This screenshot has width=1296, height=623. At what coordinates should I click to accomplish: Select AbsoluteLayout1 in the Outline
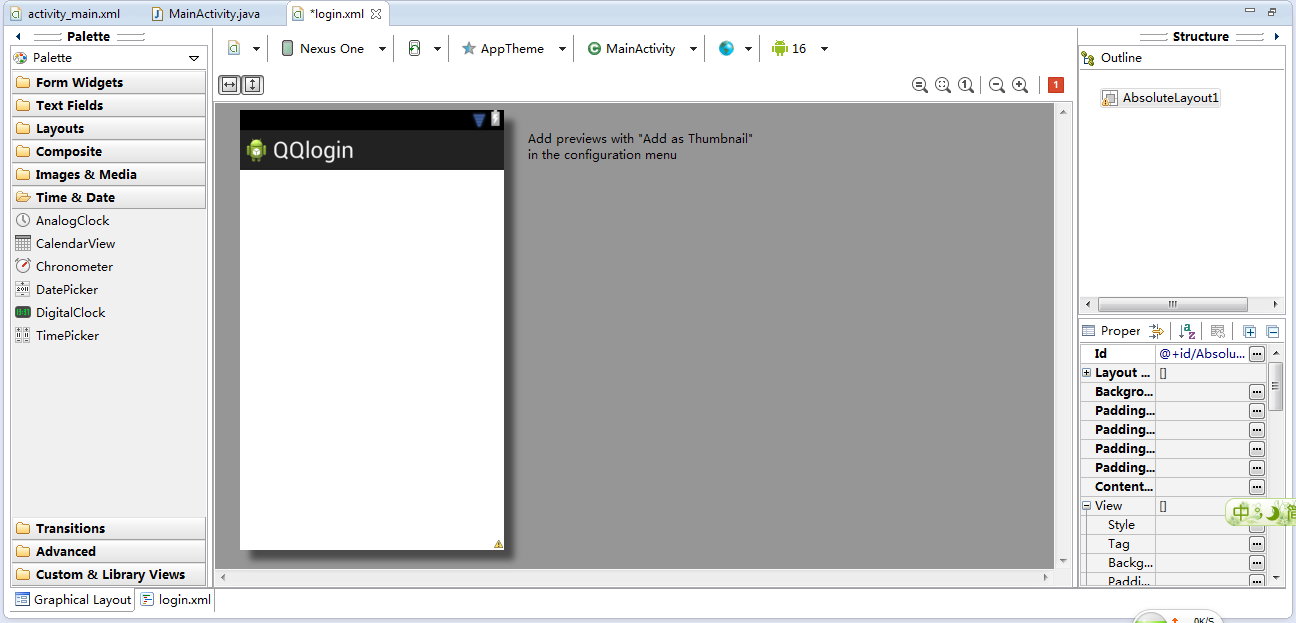(1161, 98)
